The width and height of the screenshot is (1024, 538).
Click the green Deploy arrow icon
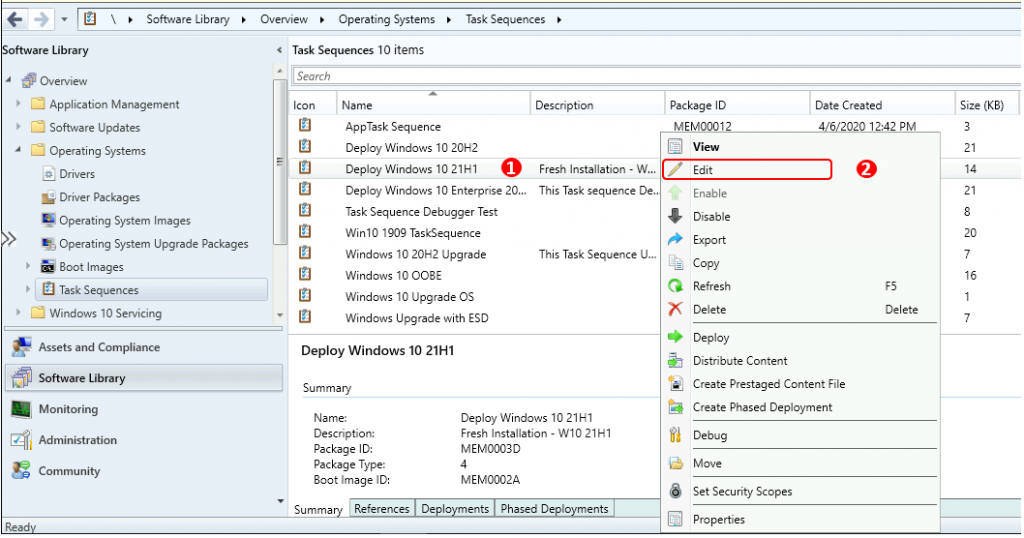[675, 338]
